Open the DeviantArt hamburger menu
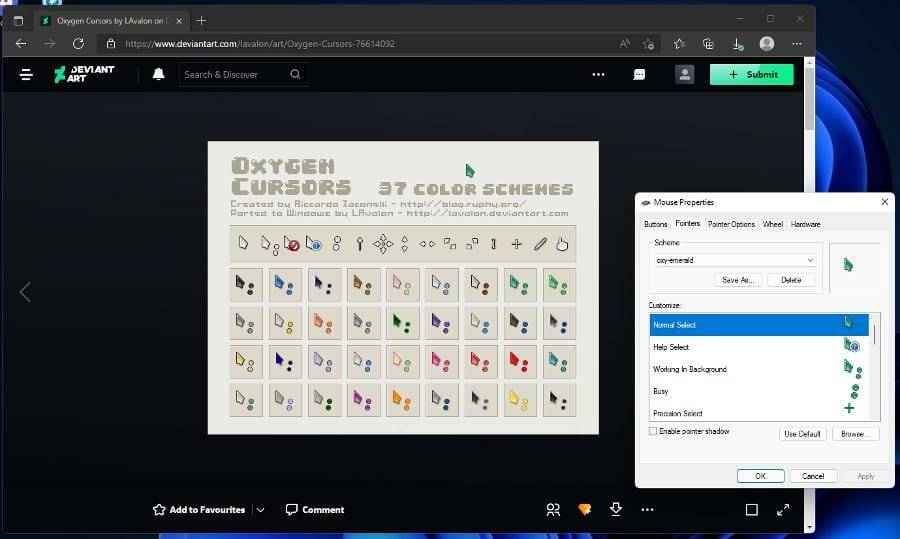The image size is (900, 539). [x=26, y=74]
